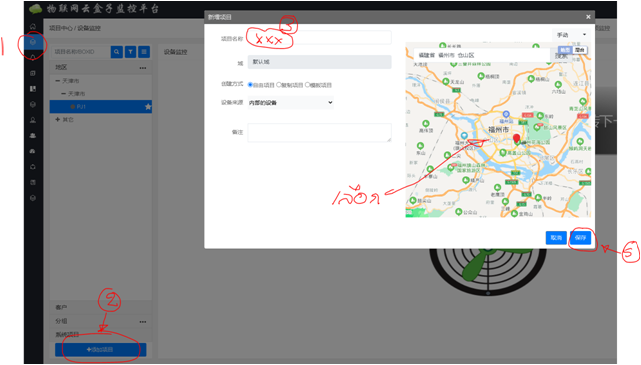
Task: Open the alarm bell sidebar icon
Action: coord(33,58)
